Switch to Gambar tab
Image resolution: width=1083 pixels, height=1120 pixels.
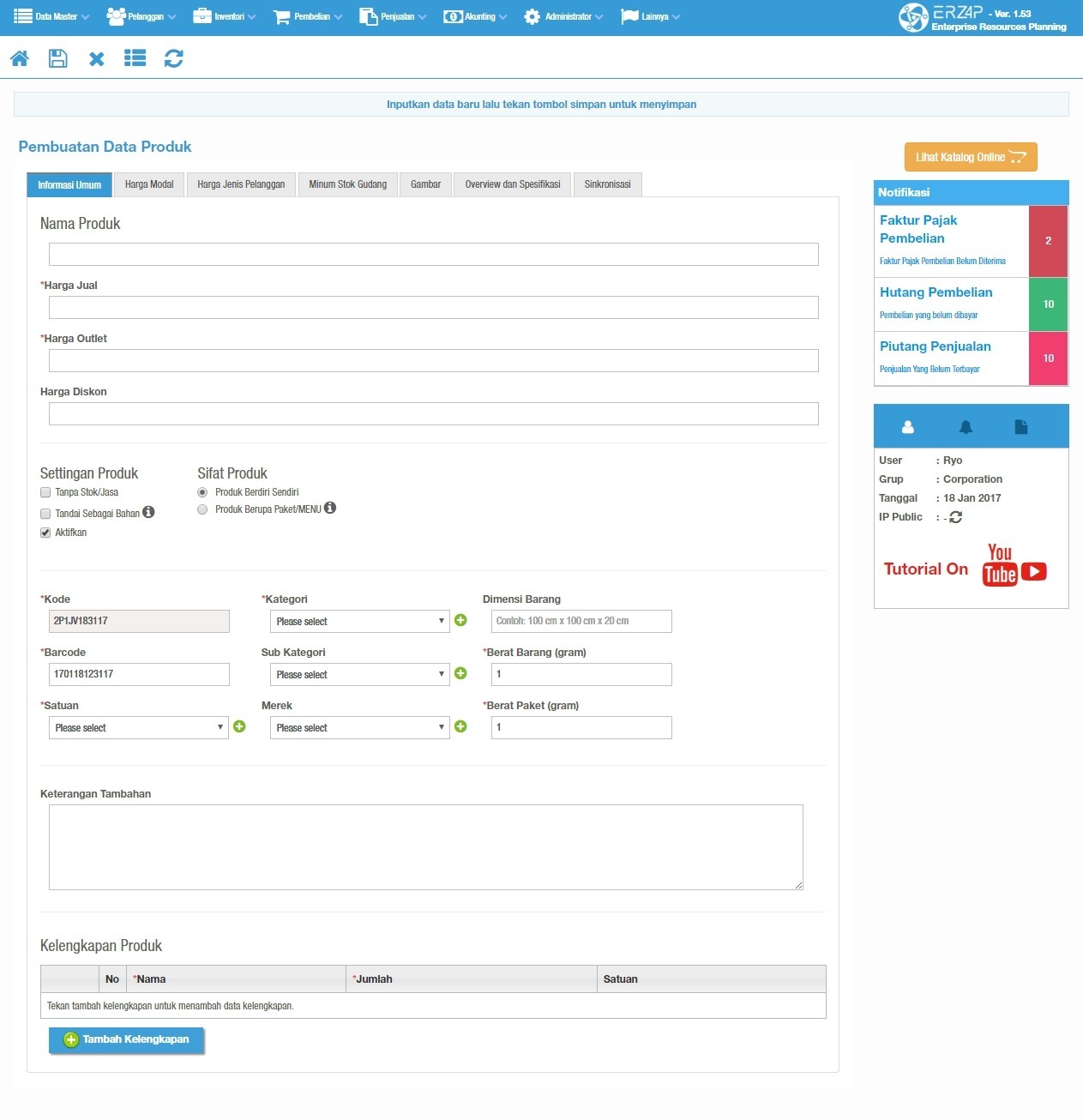[x=425, y=184]
